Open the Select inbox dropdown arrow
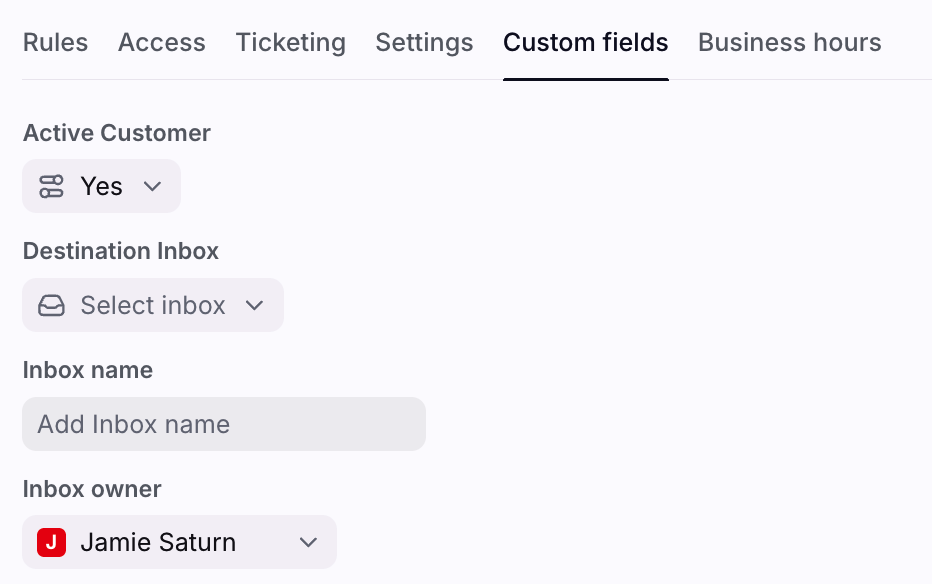 [x=254, y=305]
